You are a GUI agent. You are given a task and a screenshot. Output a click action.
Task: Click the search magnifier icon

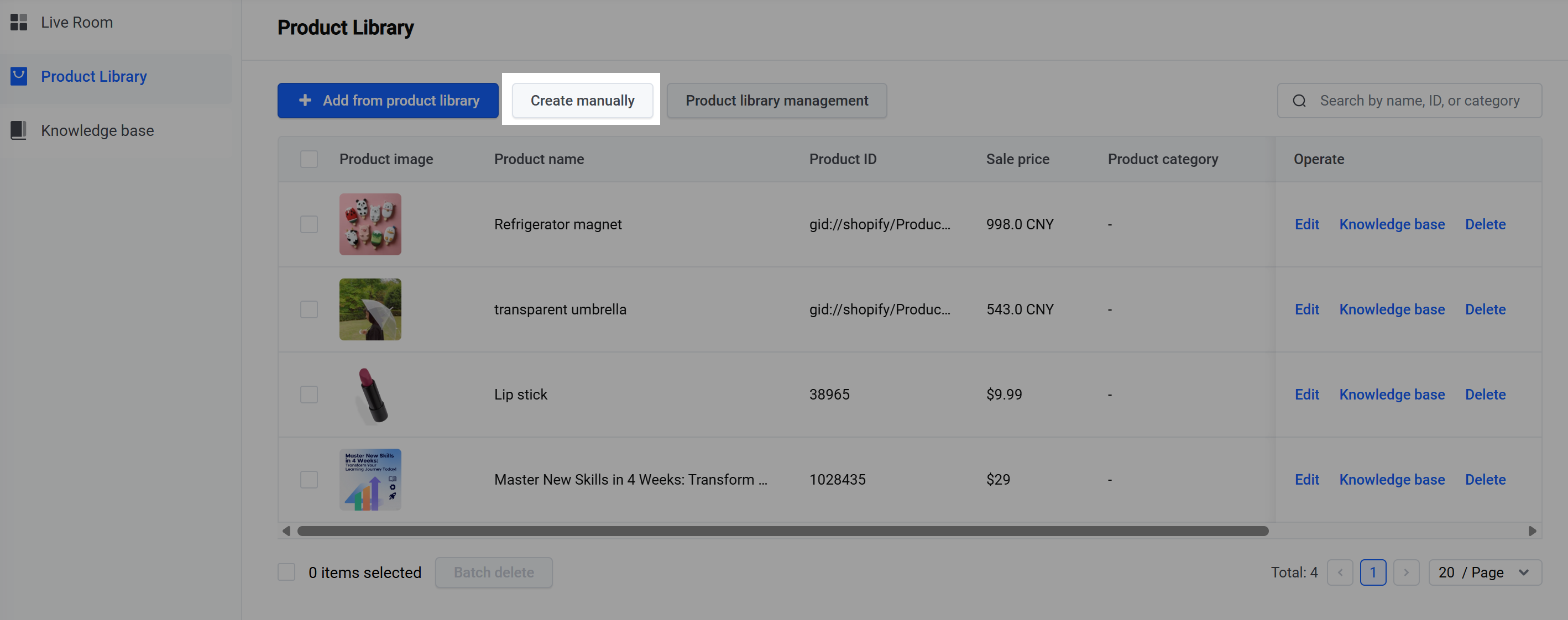click(x=1299, y=101)
